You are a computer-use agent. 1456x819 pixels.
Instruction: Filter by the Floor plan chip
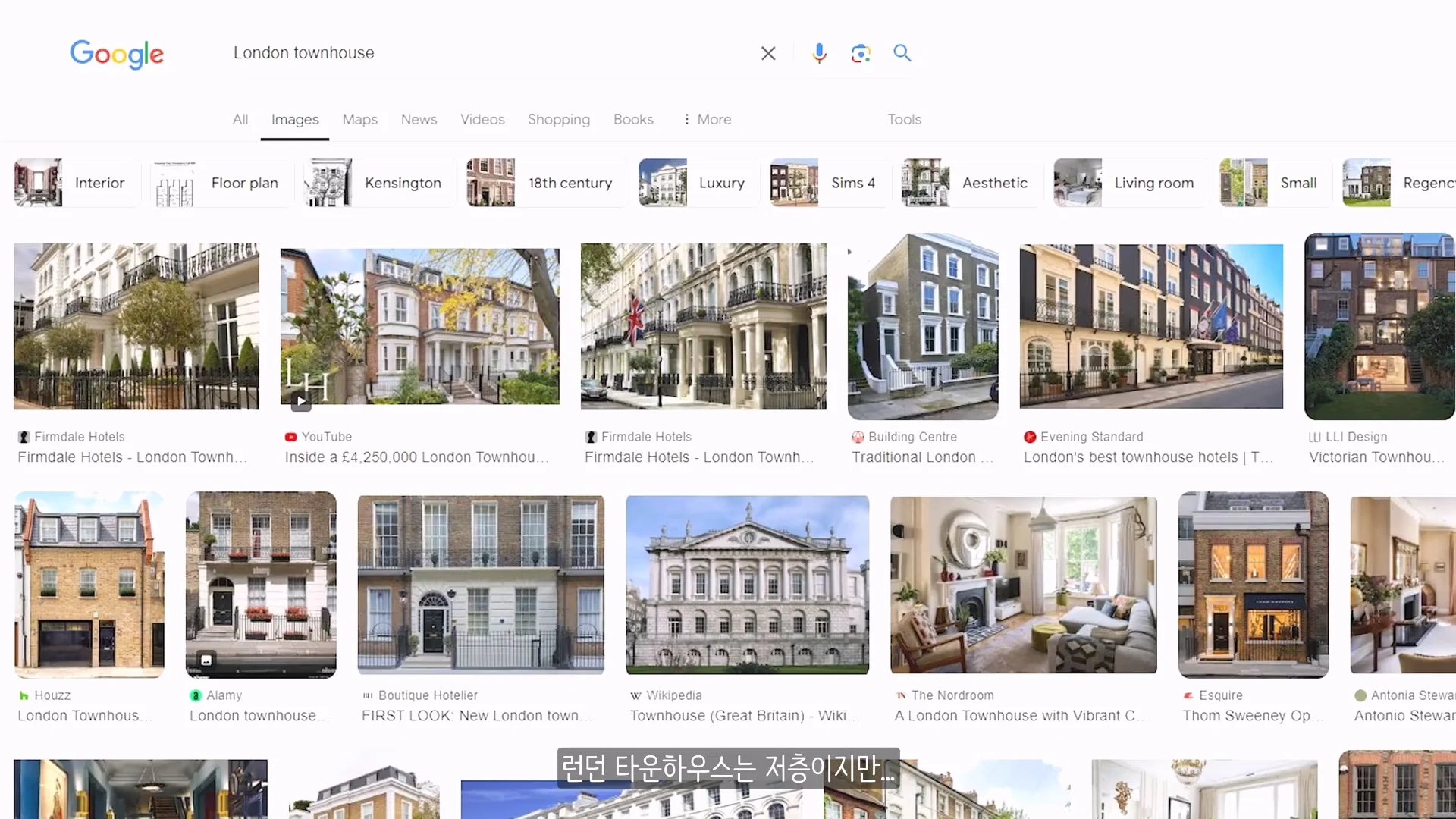[x=223, y=183]
